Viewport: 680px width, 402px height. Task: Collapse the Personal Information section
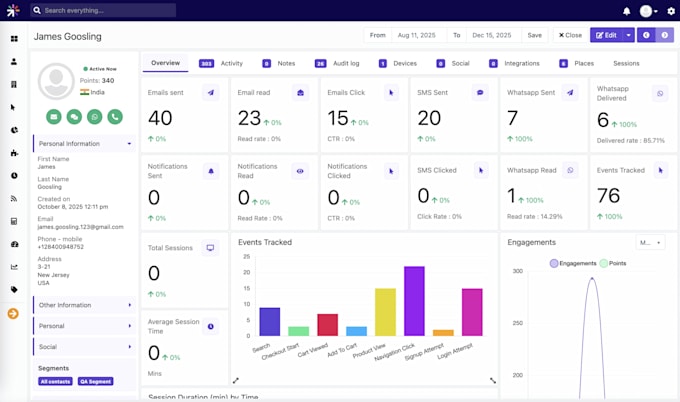pyautogui.click(x=85, y=144)
